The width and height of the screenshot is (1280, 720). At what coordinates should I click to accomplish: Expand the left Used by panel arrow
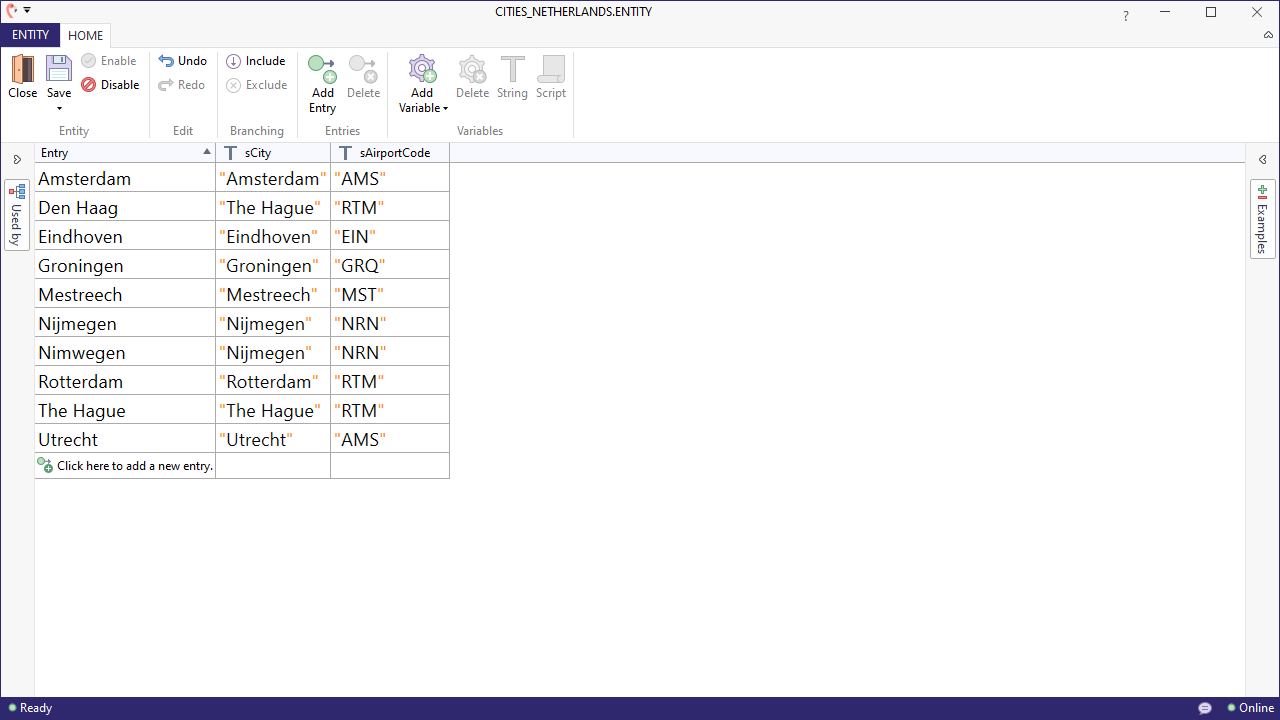[17, 160]
